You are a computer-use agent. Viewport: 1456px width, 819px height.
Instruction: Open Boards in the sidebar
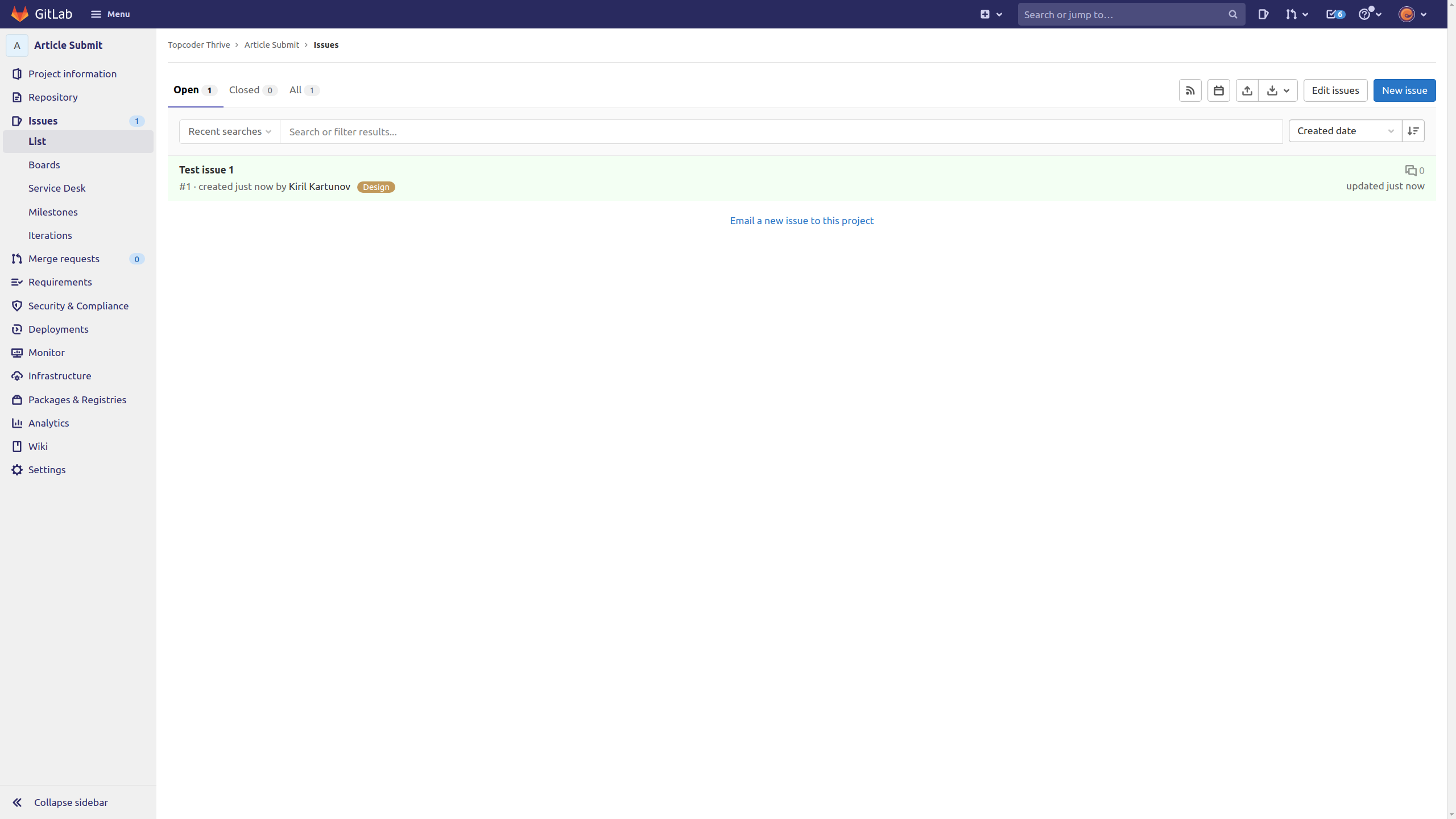pyautogui.click(x=44, y=165)
